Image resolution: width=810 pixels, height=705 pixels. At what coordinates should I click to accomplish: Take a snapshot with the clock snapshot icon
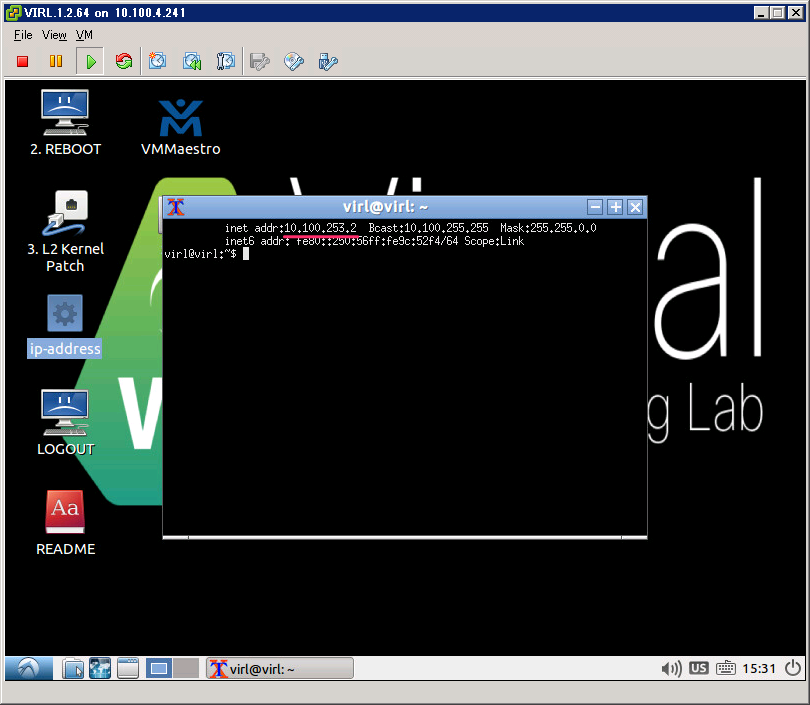pos(157,61)
